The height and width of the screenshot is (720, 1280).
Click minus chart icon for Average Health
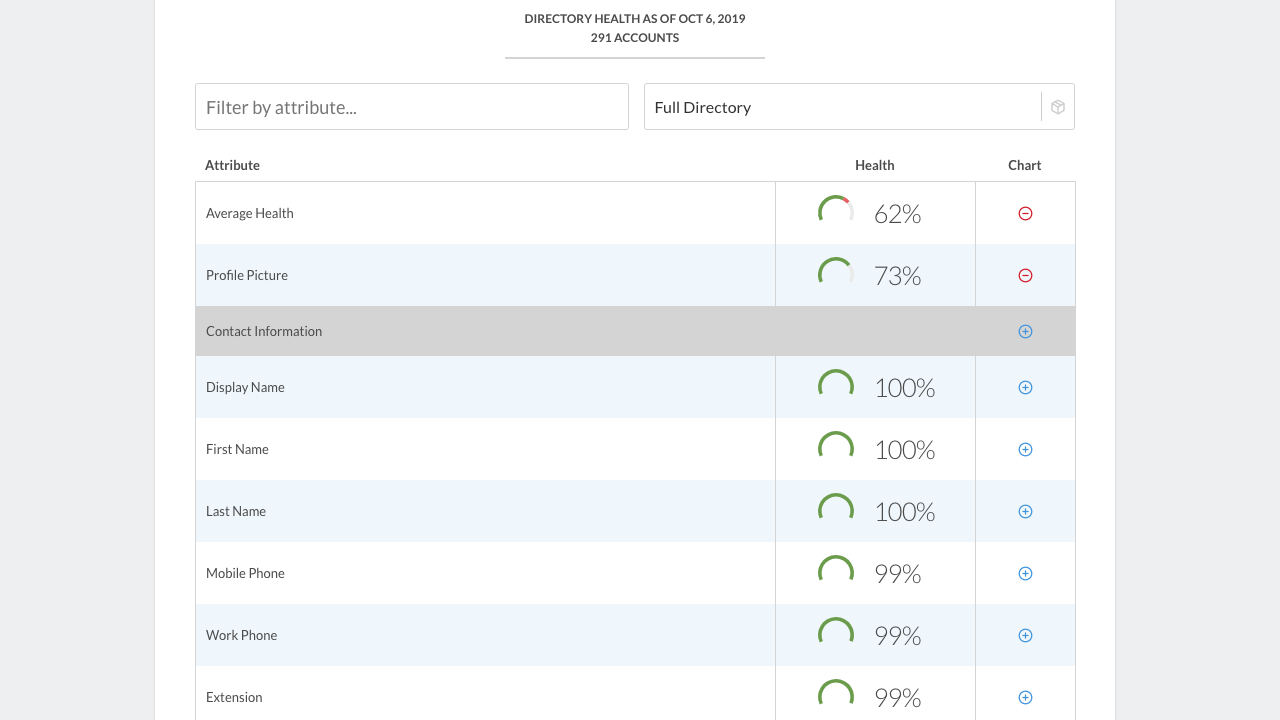(1025, 213)
